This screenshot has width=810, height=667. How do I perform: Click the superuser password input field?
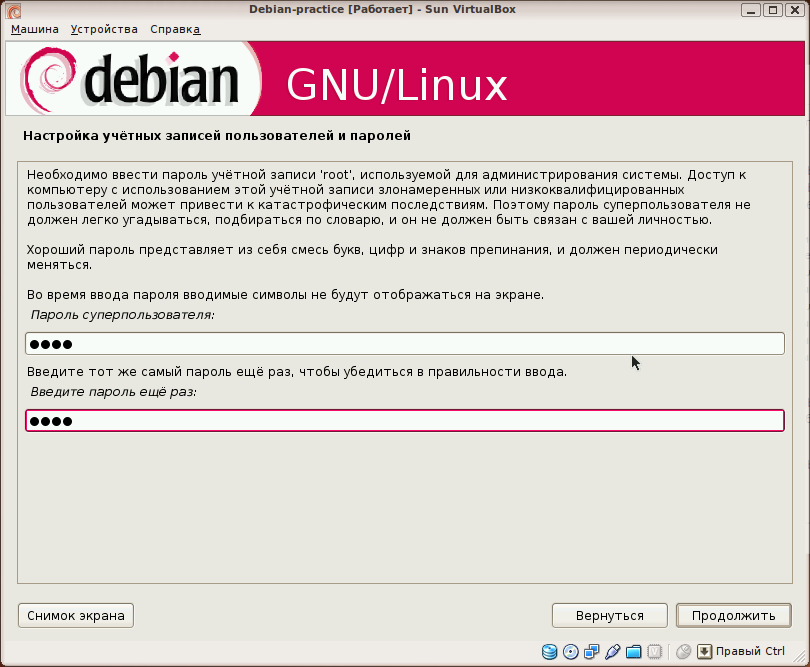click(400, 342)
